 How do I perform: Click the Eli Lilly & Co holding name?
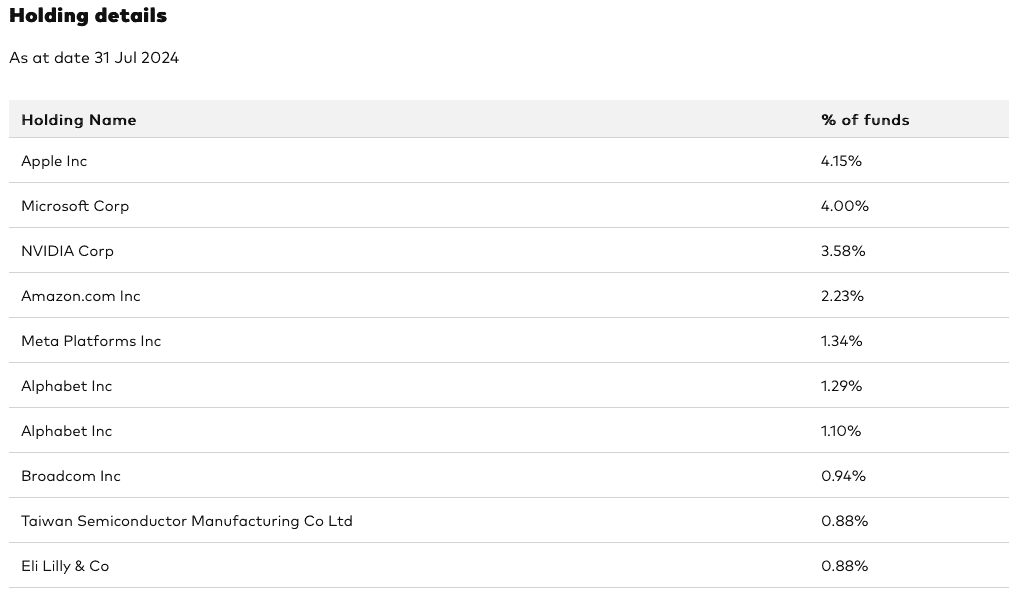(x=65, y=566)
